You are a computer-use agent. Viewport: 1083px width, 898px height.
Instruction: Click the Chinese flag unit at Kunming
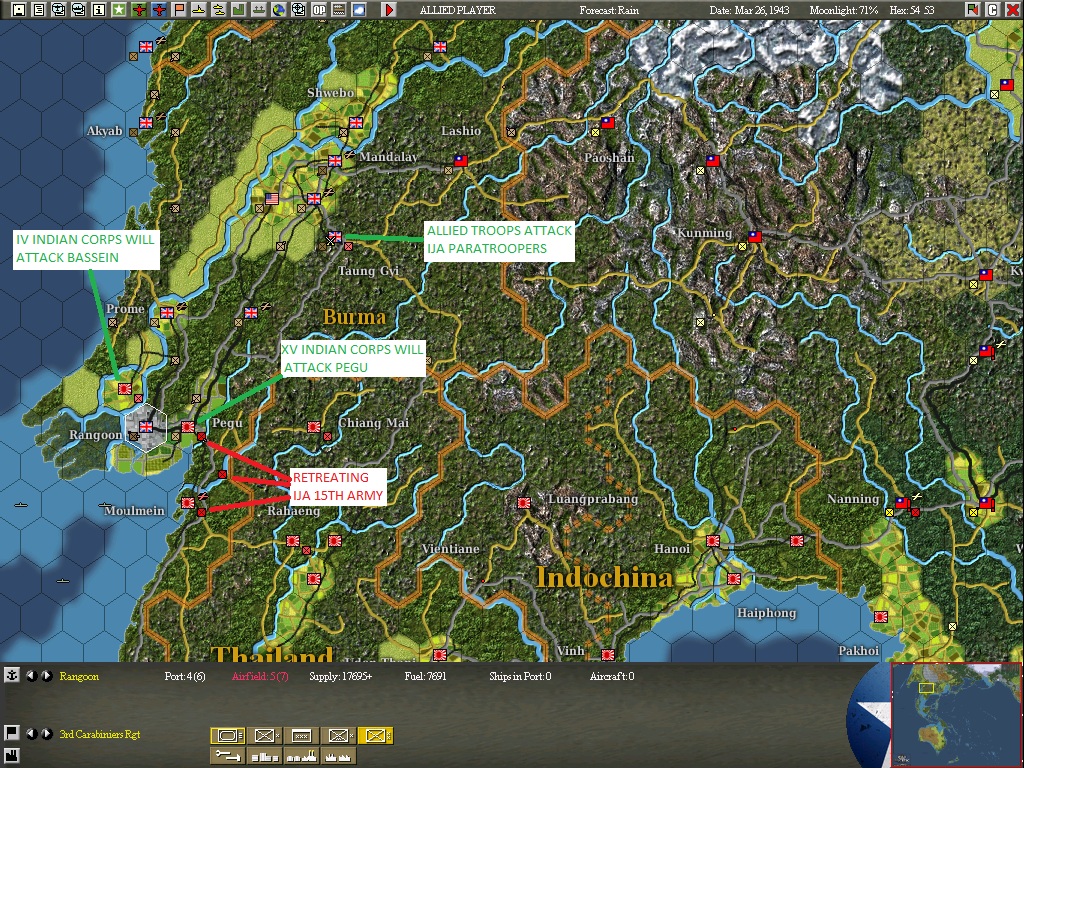(755, 237)
